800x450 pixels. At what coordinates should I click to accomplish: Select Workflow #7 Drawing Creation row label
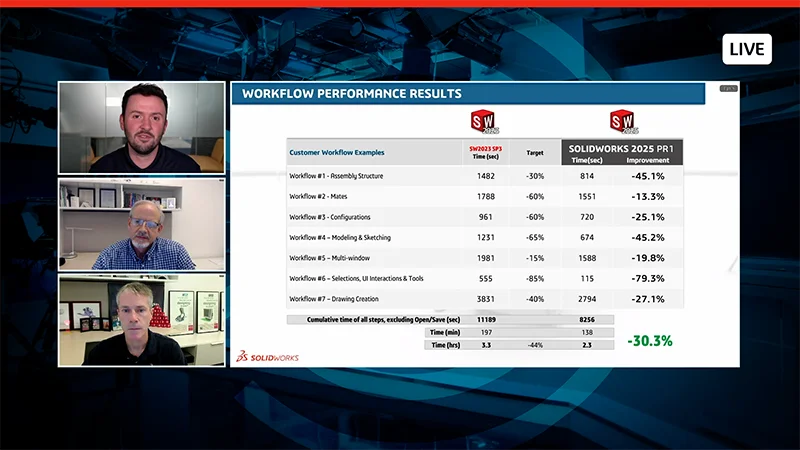point(336,298)
